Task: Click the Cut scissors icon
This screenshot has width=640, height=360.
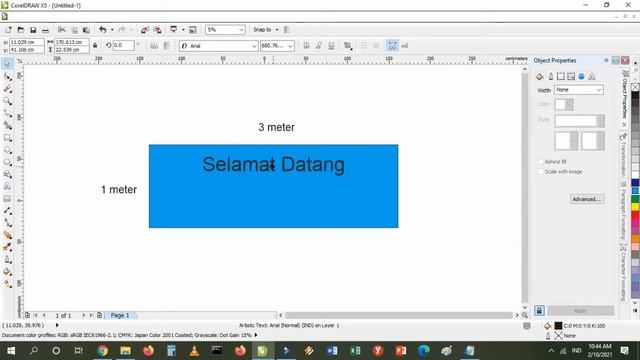Action: [x=62, y=30]
